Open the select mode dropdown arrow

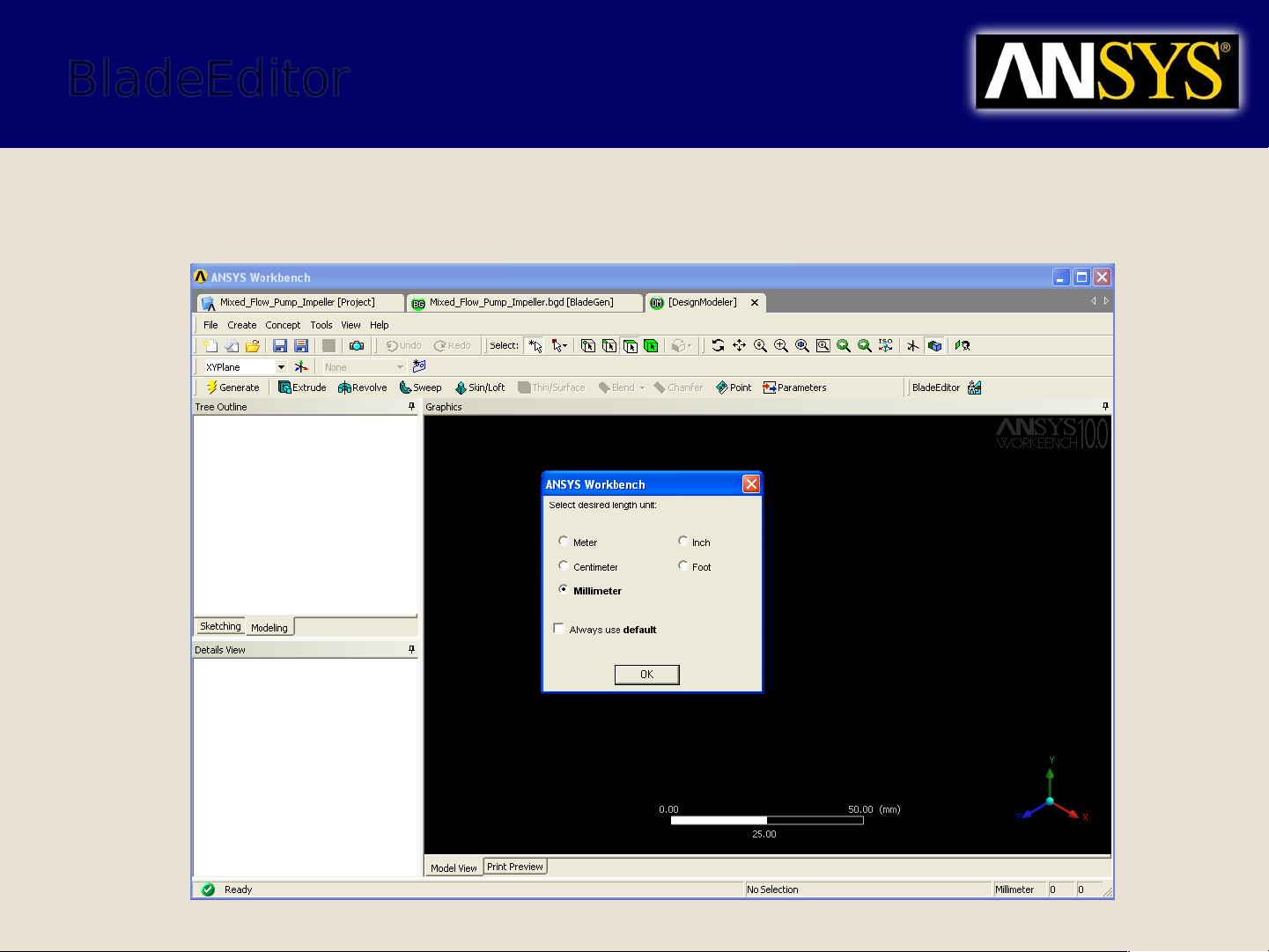563,345
